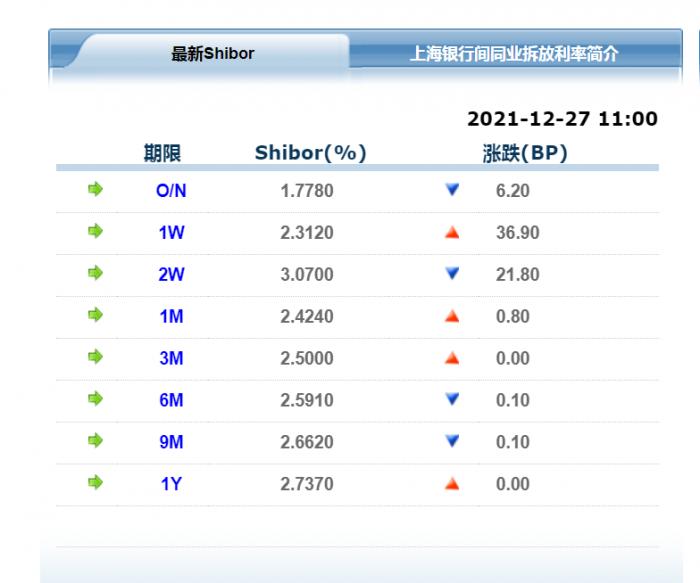The image size is (700, 583).
Task: Switch to the 最新Shibor tab
Action: (x=212, y=54)
